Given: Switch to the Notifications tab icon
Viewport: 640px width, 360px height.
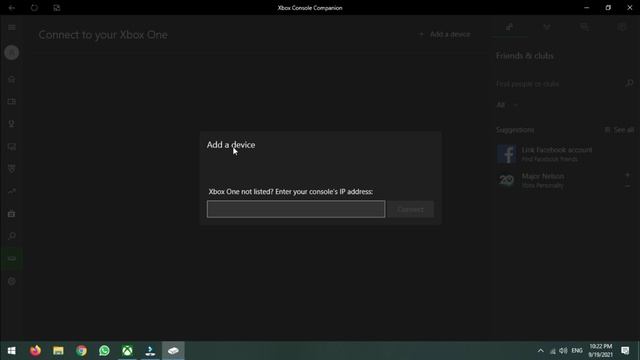Looking at the screenshot, I should pos(622,27).
